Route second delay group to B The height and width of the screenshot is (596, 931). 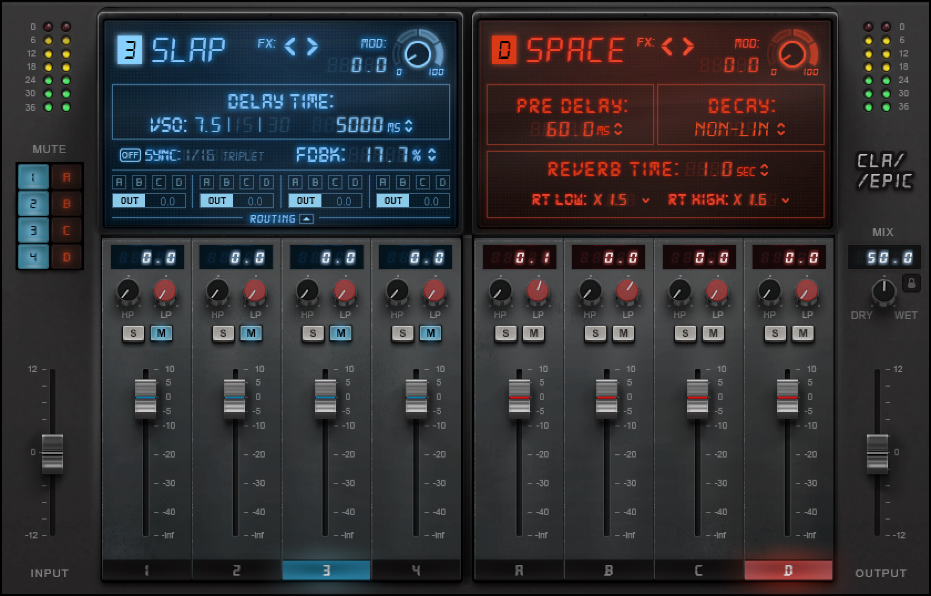227,182
